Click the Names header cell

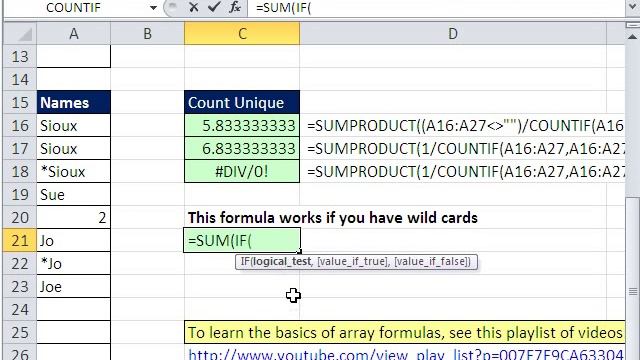coord(73,102)
